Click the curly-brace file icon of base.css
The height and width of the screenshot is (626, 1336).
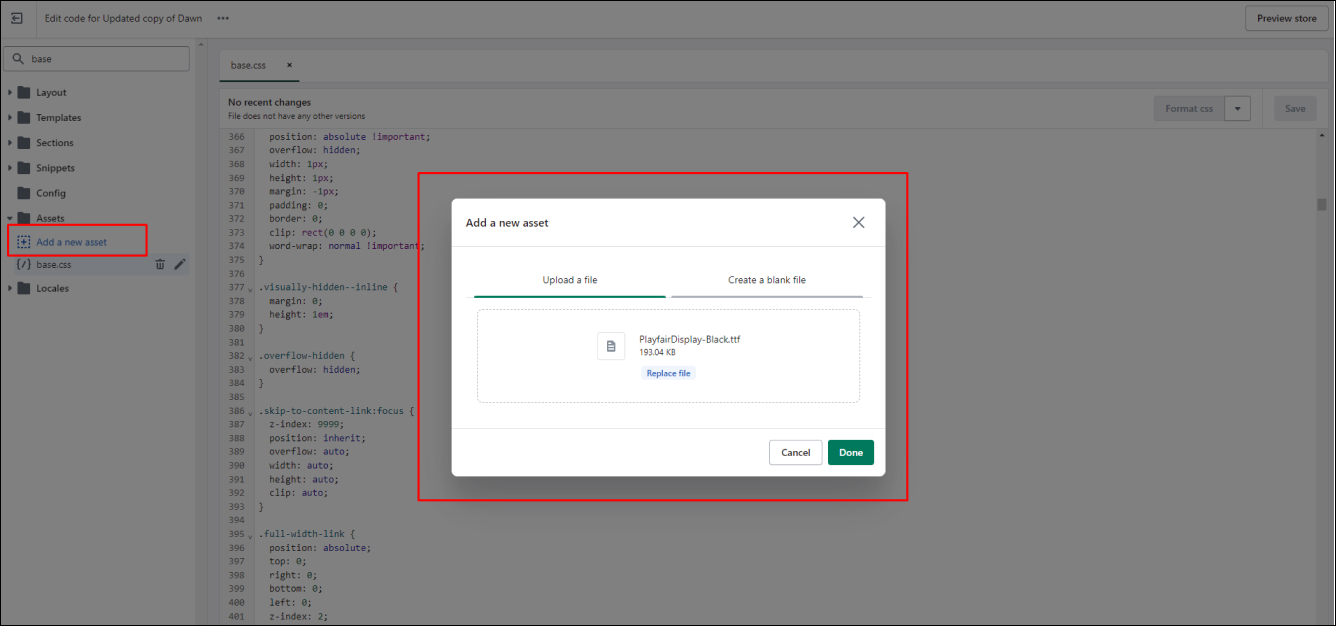(x=24, y=264)
